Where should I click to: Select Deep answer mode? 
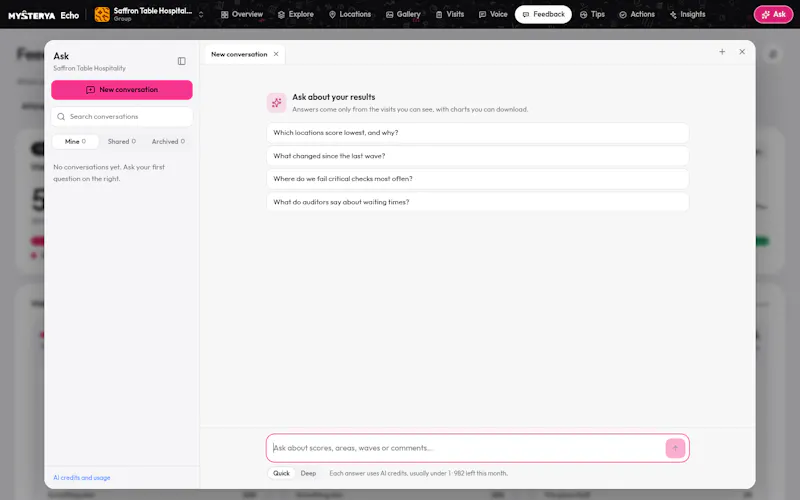point(308,473)
